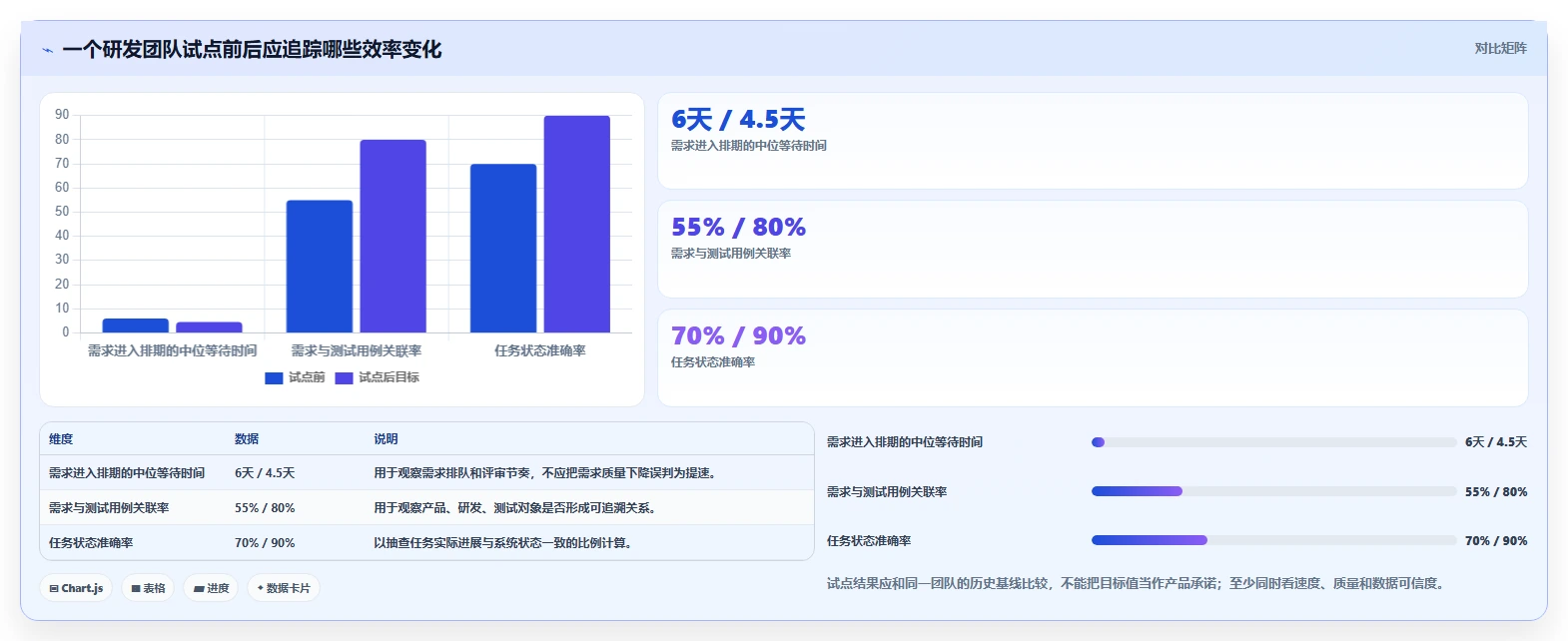Click the 试点后目标 bar for 任务状态准确率
The height and width of the screenshot is (641, 1568).
point(576,225)
